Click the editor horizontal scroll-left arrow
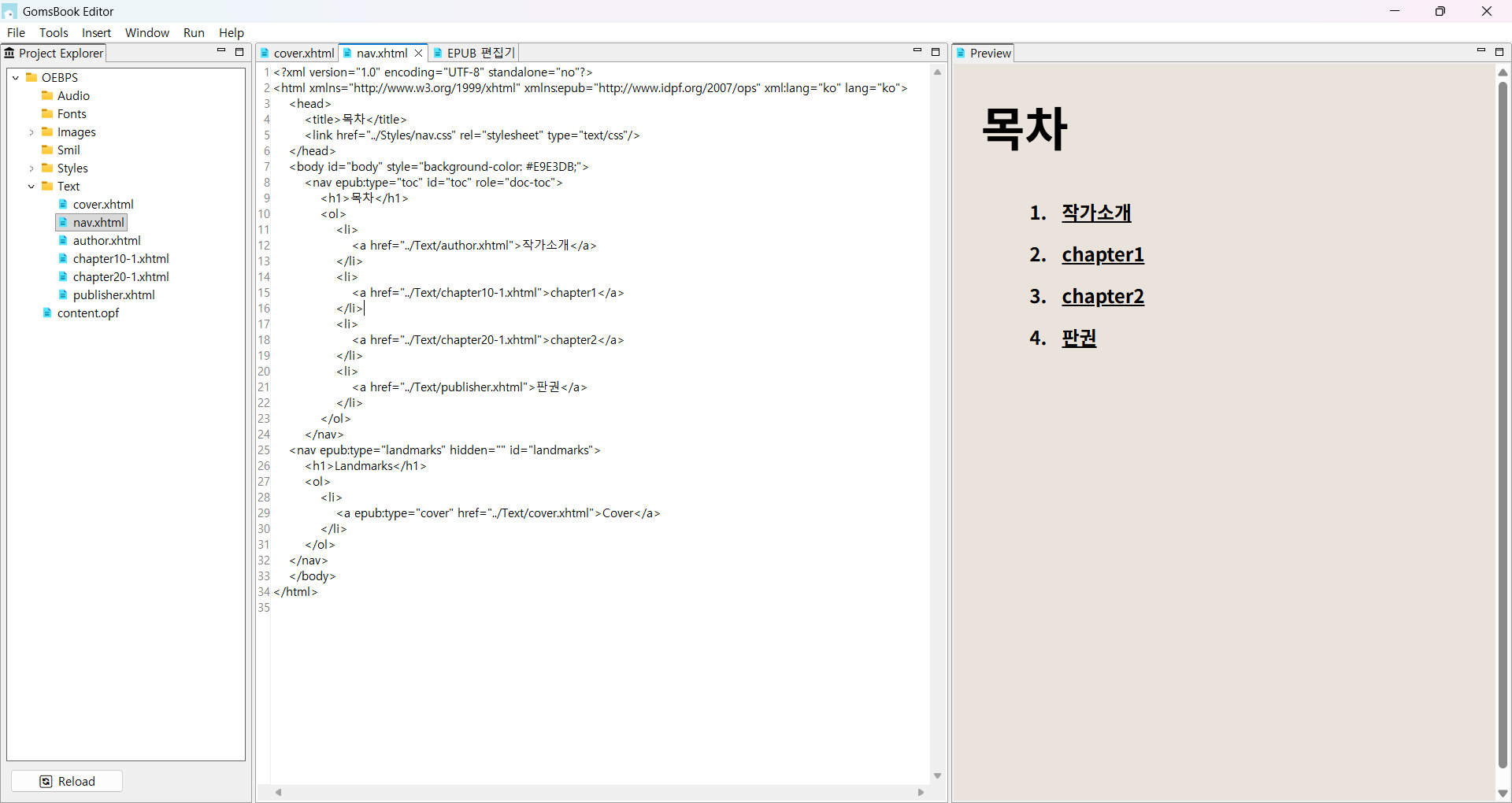Screen dimensions: 1512x803 (x=278, y=793)
